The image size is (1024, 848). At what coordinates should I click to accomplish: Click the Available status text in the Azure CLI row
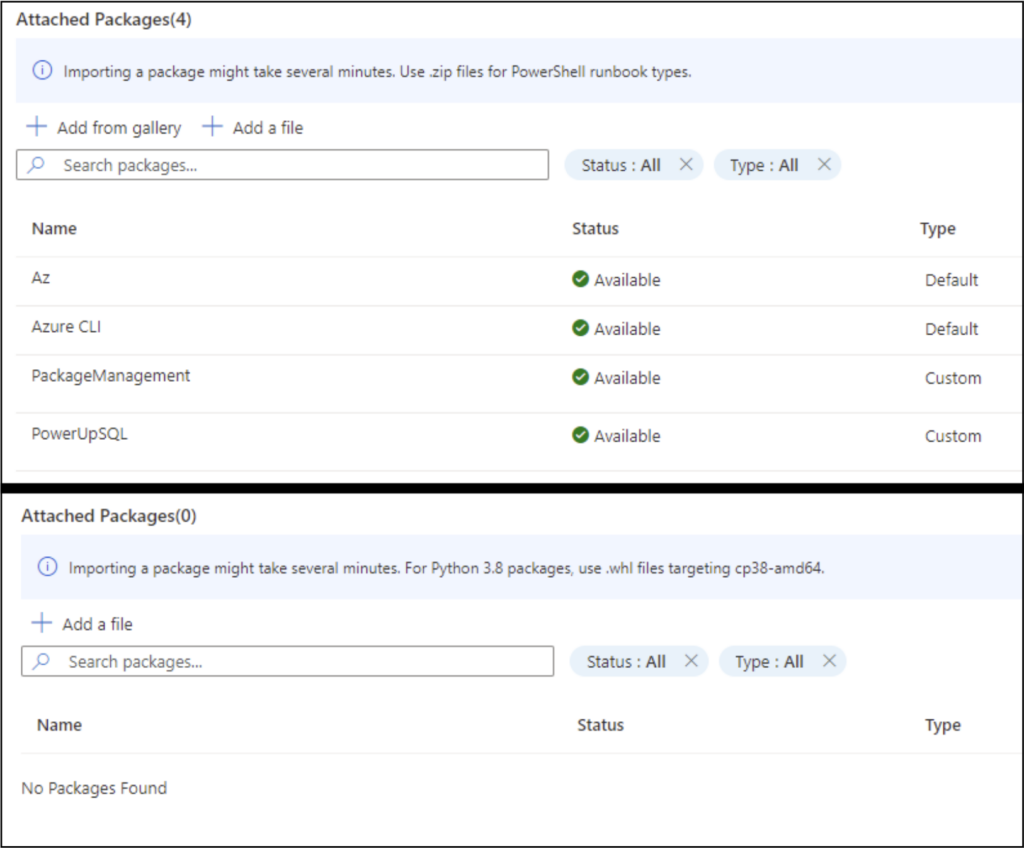[627, 329]
